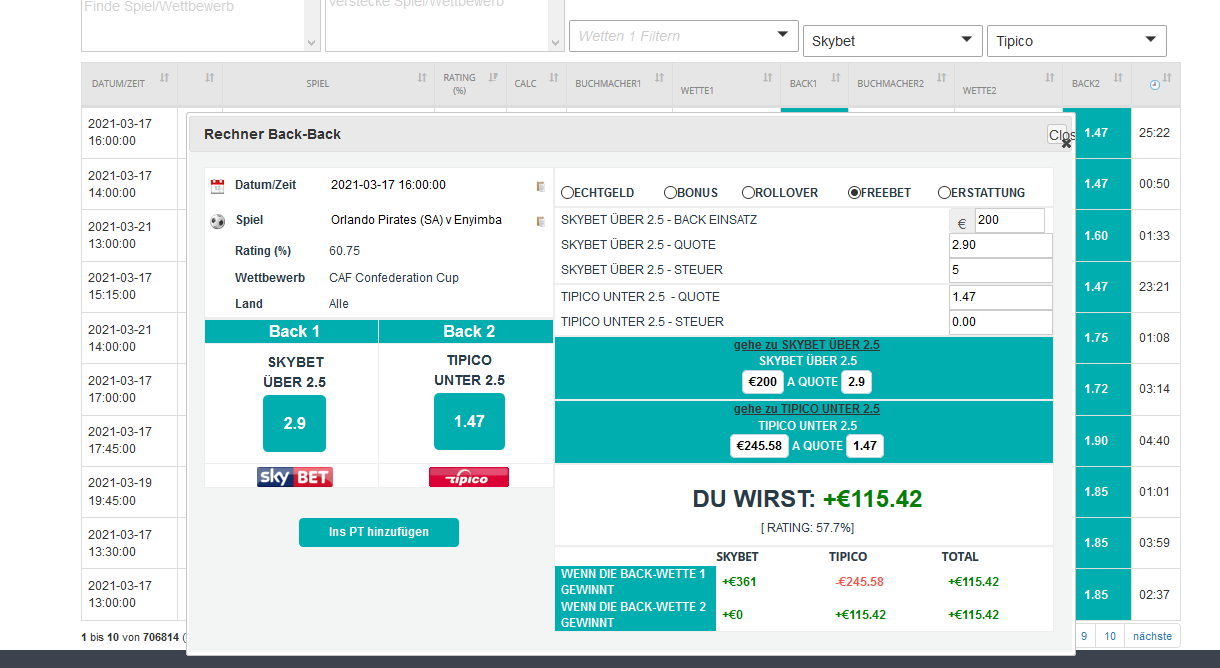The image size is (1220, 668).
Task: Close the Rechner Back-Back dialog
Action: click(1060, 135)
